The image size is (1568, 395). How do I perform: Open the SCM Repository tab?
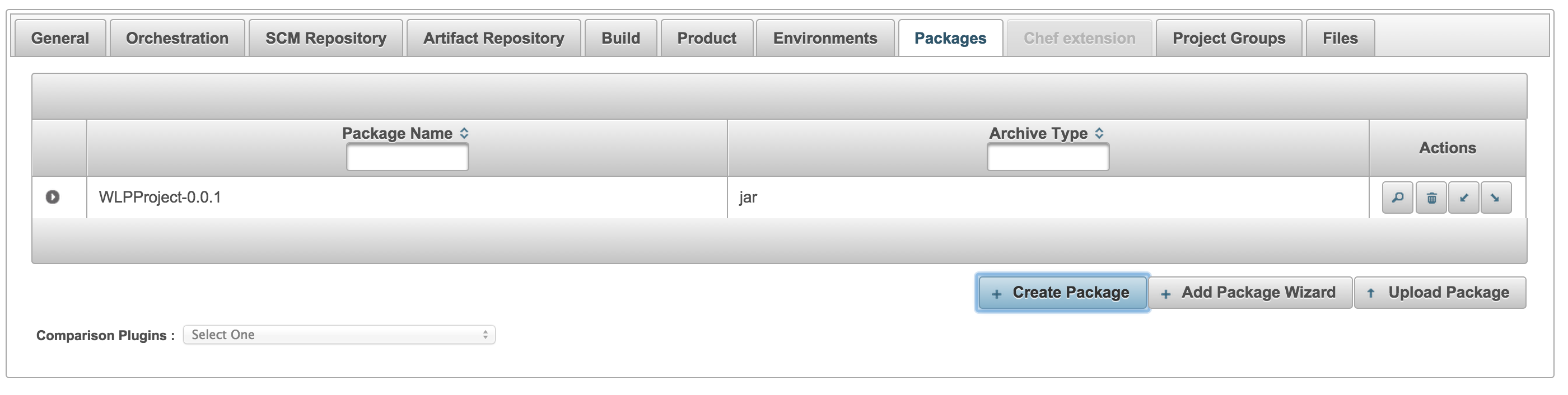point(326,38)
